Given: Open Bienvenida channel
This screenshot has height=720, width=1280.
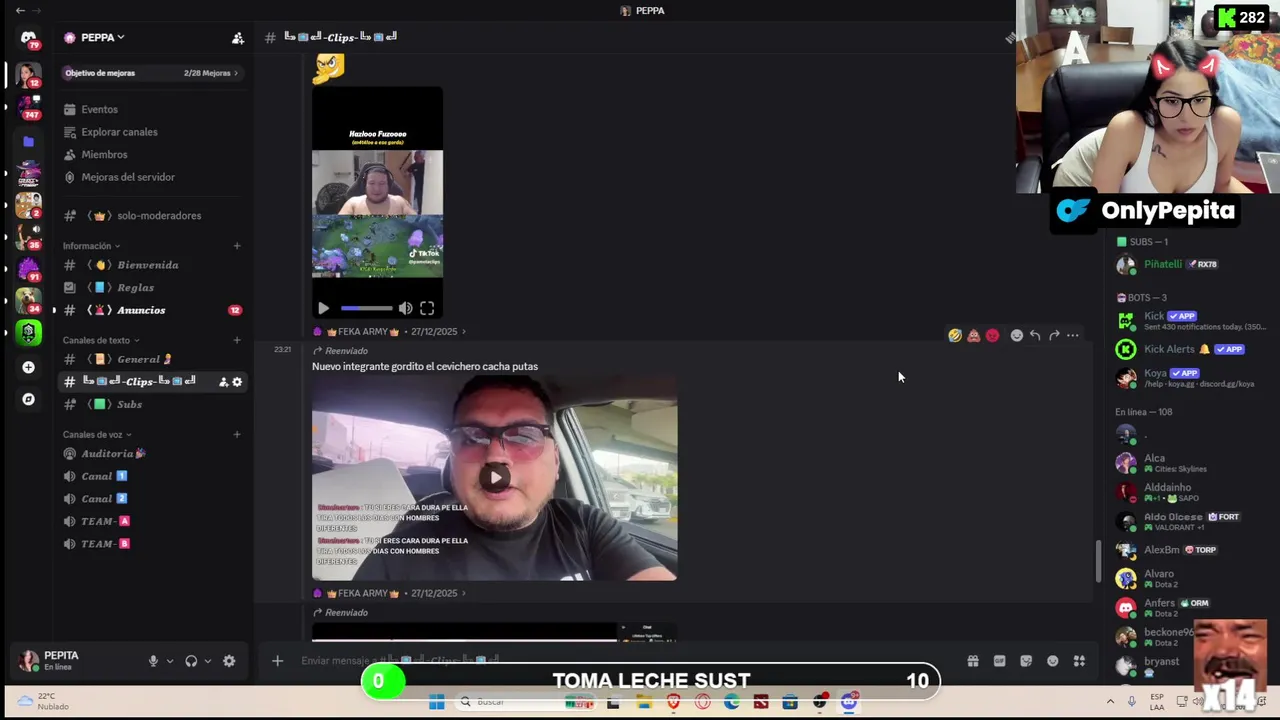Looking at the screenshot, I should coord(151,265).
